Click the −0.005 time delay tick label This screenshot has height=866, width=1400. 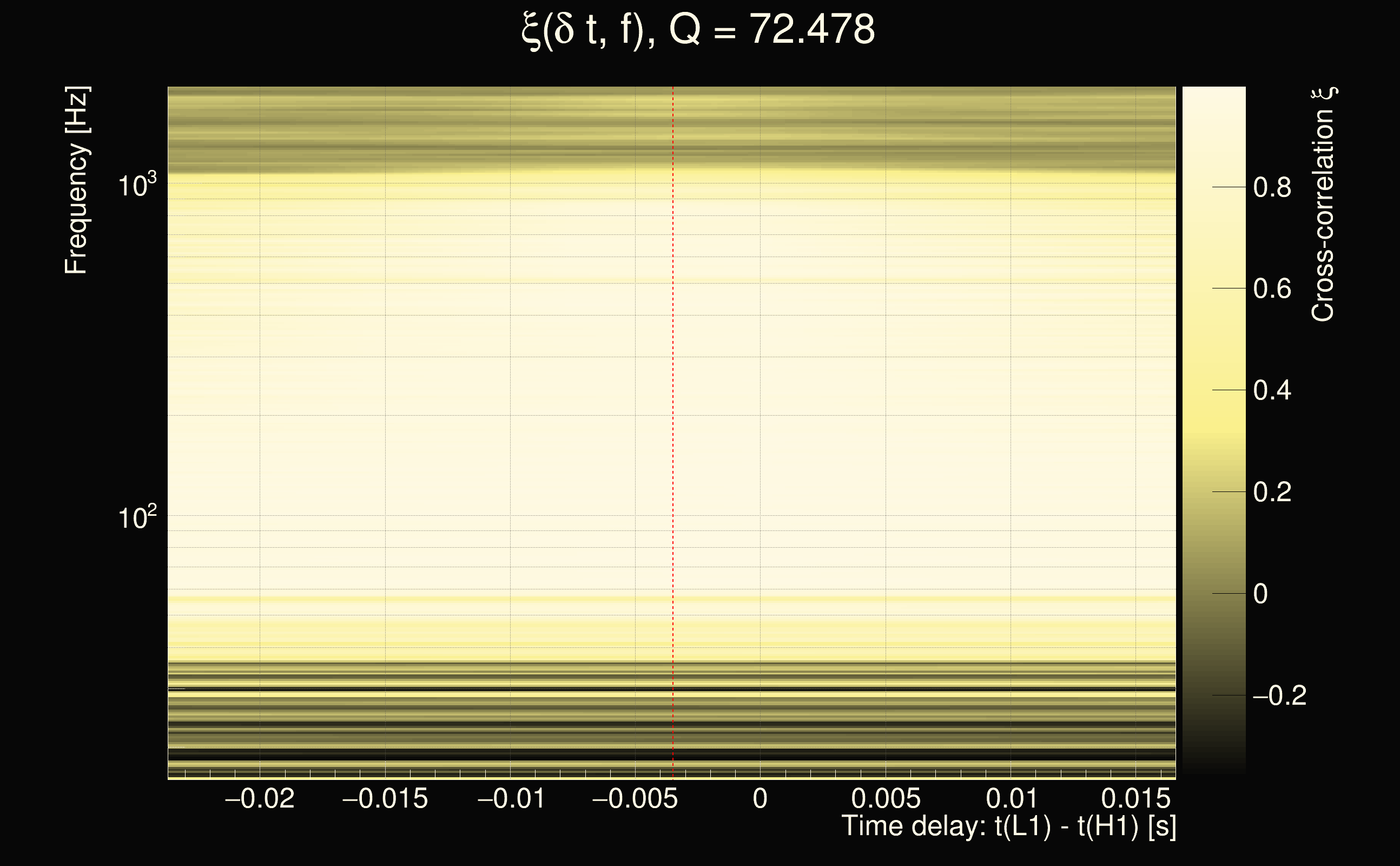pyautogui.click(x=635, y=799)
